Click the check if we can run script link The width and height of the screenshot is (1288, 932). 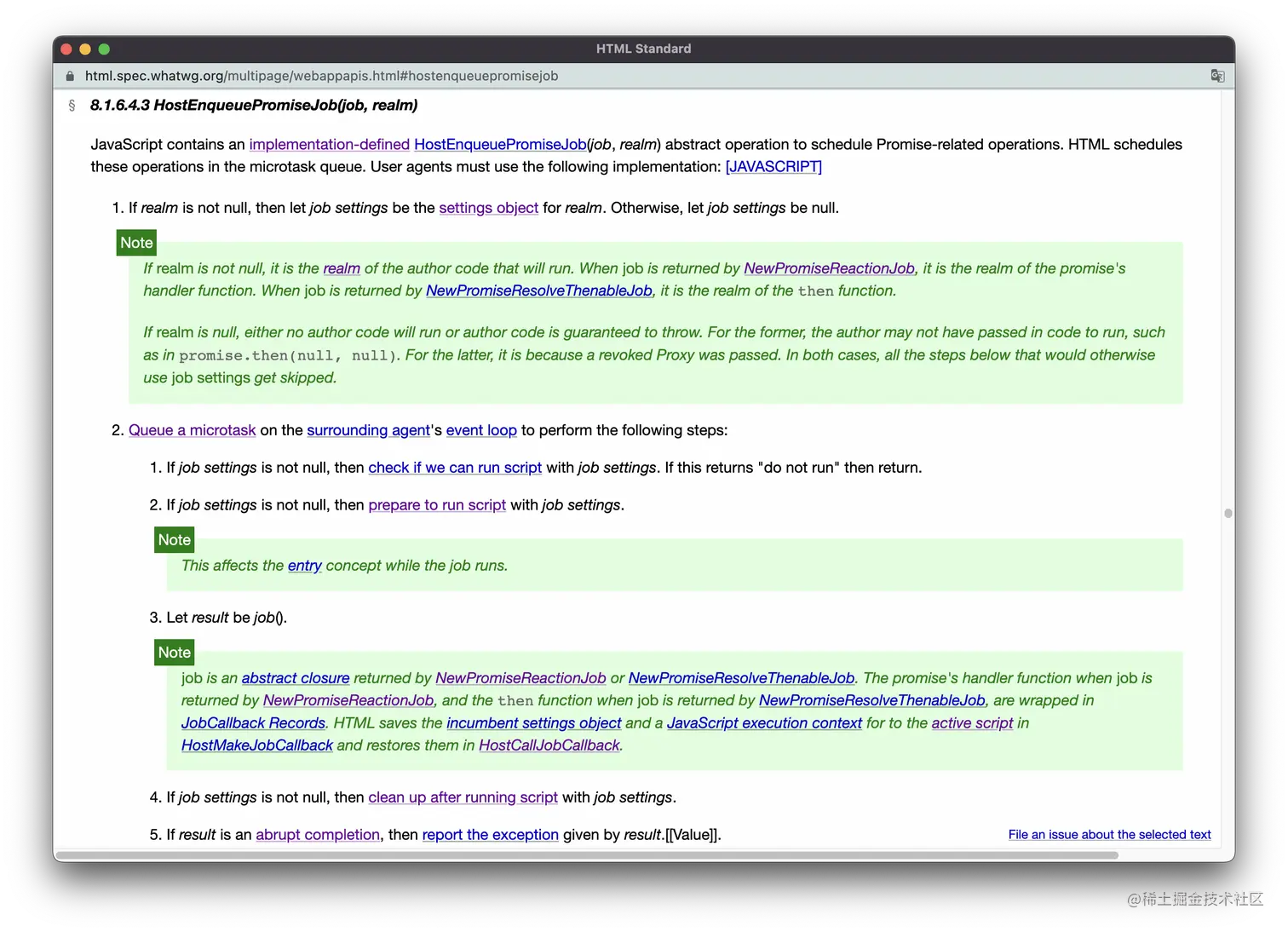[455, 468]
